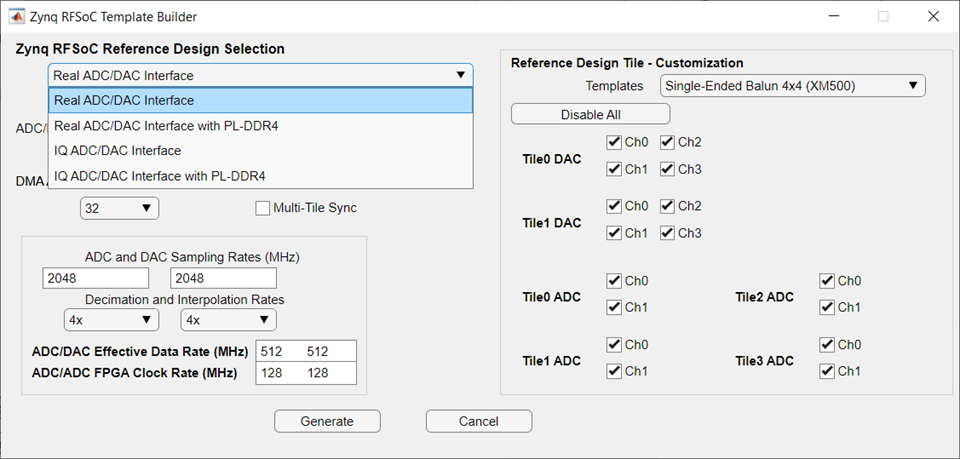
Task: Expand the interpolation rate 4x dropdown
Action: [x=228, y=320]
